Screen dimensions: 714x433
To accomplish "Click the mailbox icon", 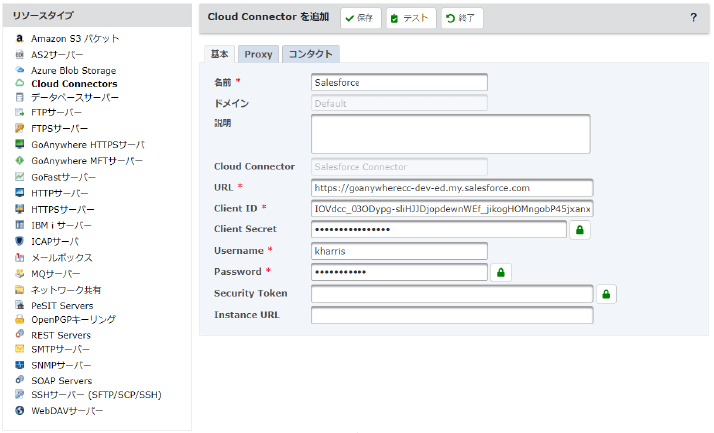I will click(20, 257).
